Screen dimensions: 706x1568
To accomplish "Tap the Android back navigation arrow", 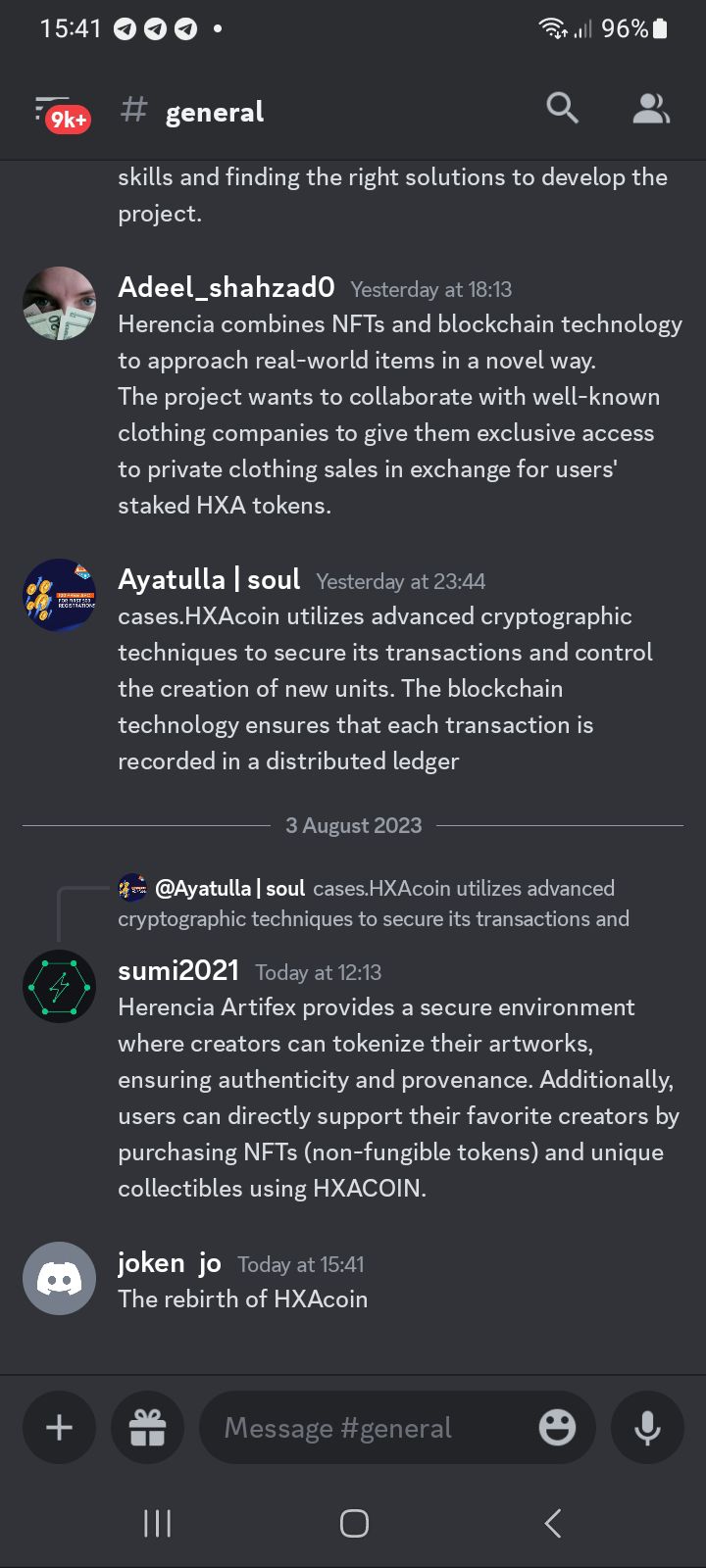I will pos(552,1523).
